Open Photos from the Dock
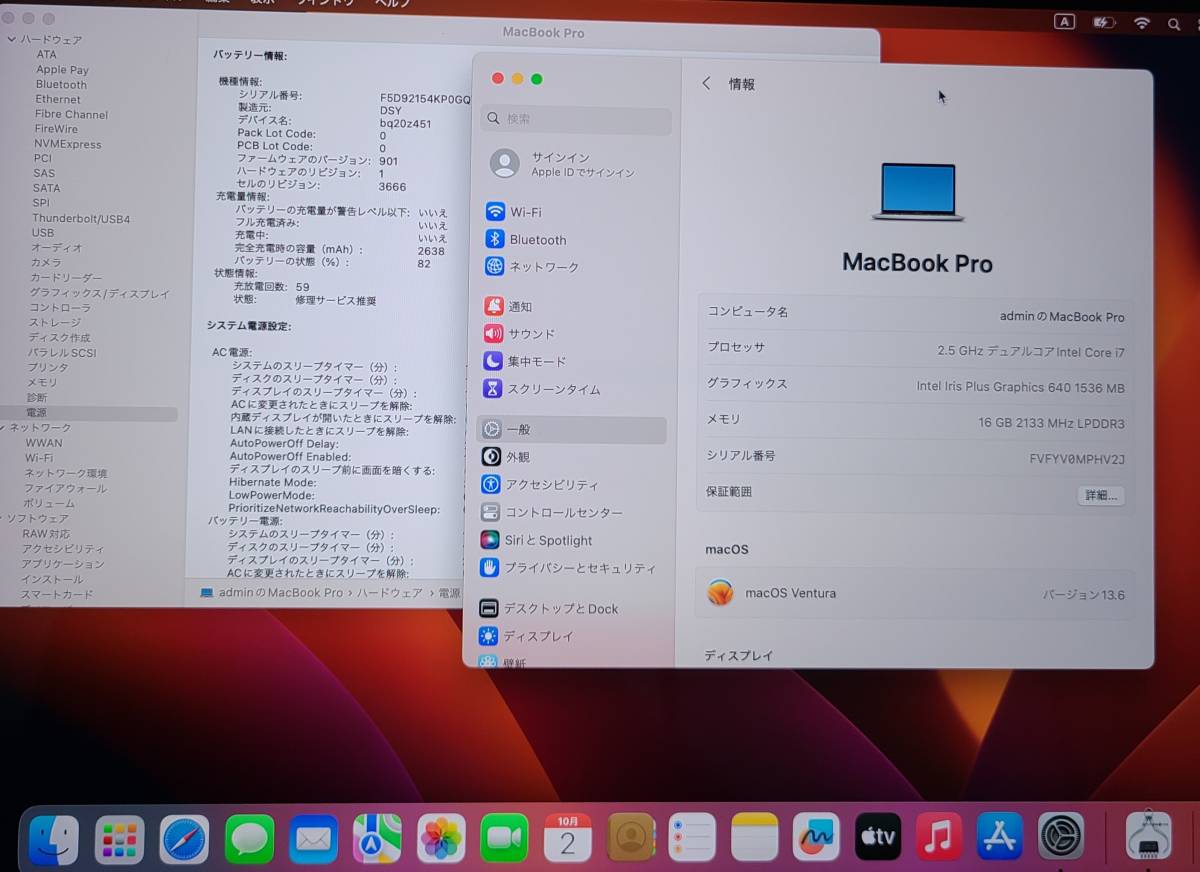Viewport: 1200px width, 872px height. [x=441, y=839]
